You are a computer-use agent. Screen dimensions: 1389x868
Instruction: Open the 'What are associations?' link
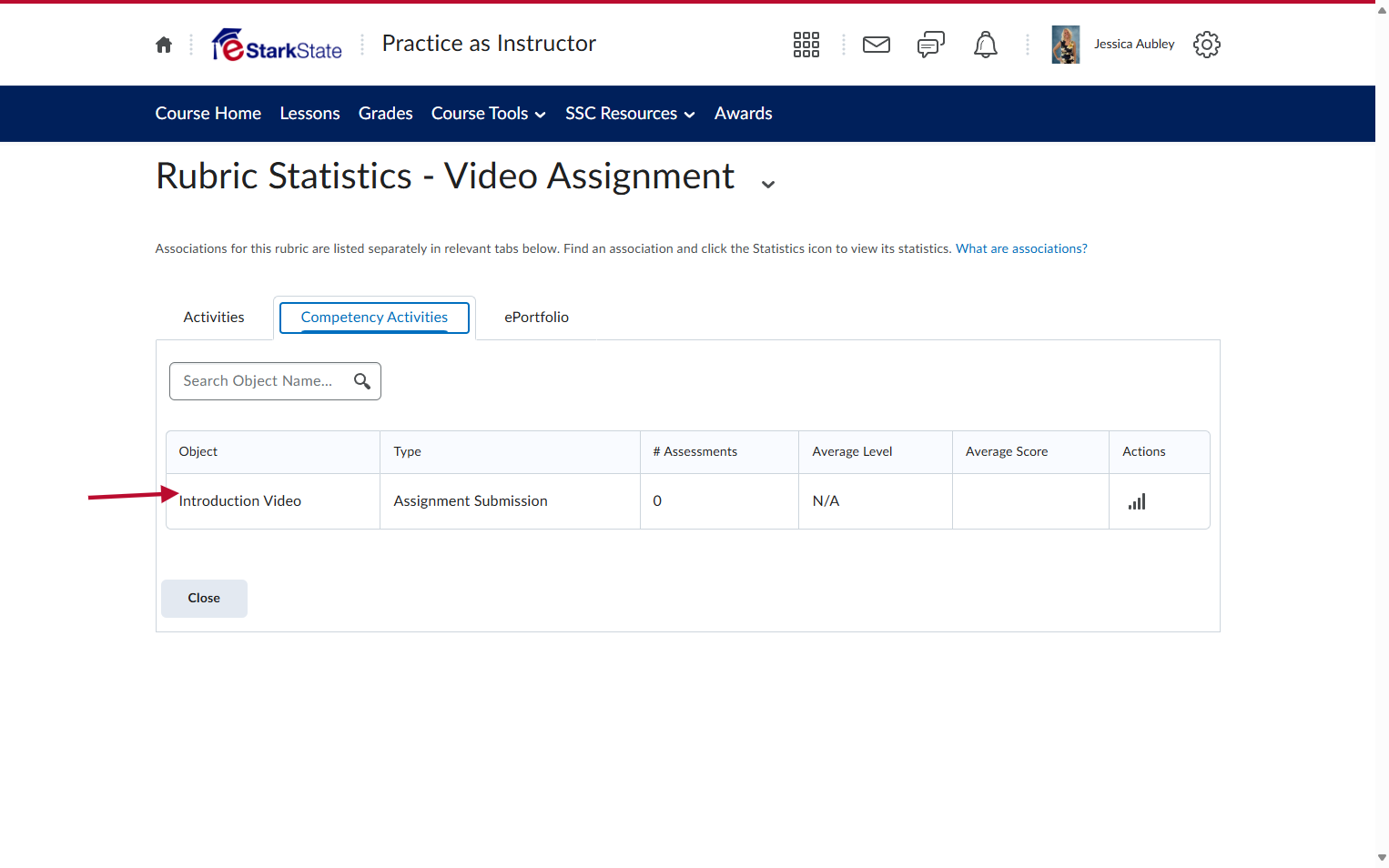(1021, 248)
